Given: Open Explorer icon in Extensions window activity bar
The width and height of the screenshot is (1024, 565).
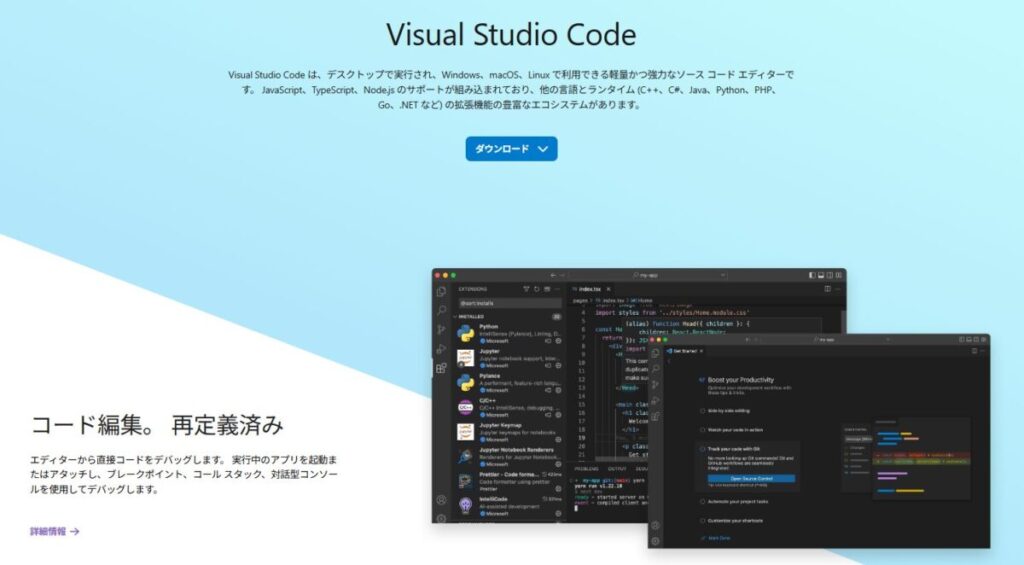Looking at the screenshot, I should [x=441, y=291].
